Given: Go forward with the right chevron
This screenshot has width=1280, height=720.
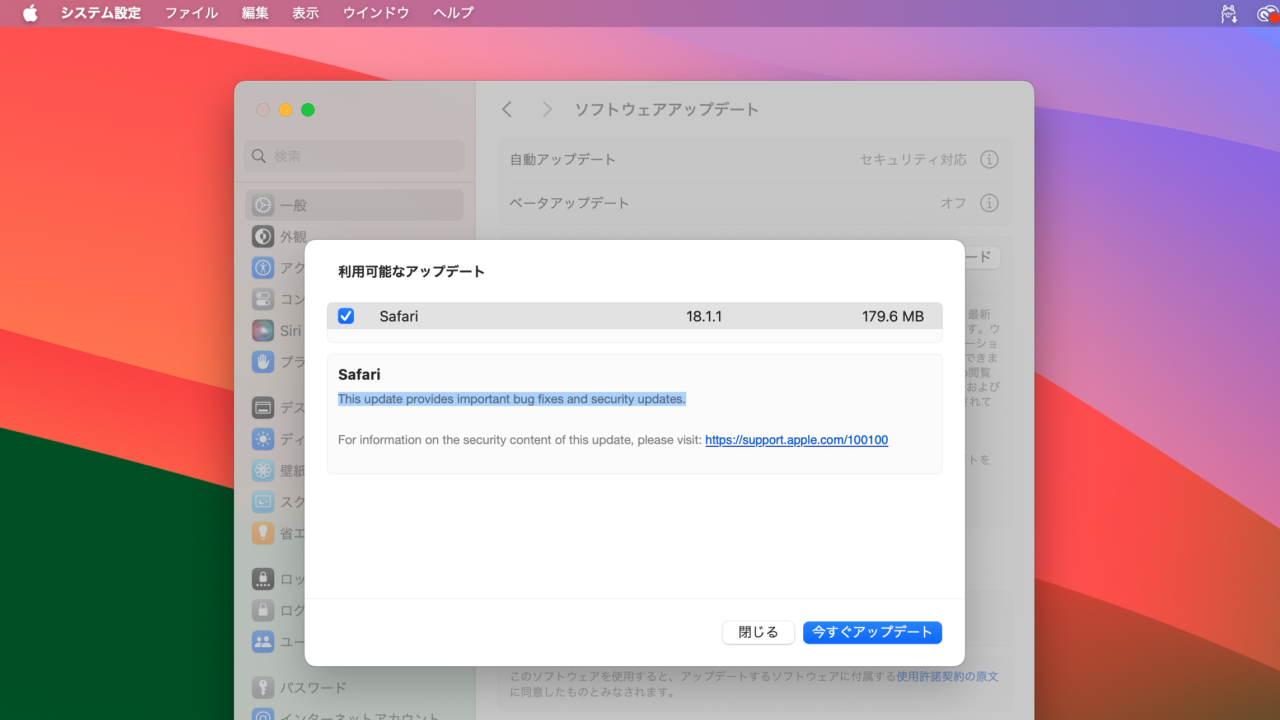Looking at the screenshot, I should pos(547,109).
